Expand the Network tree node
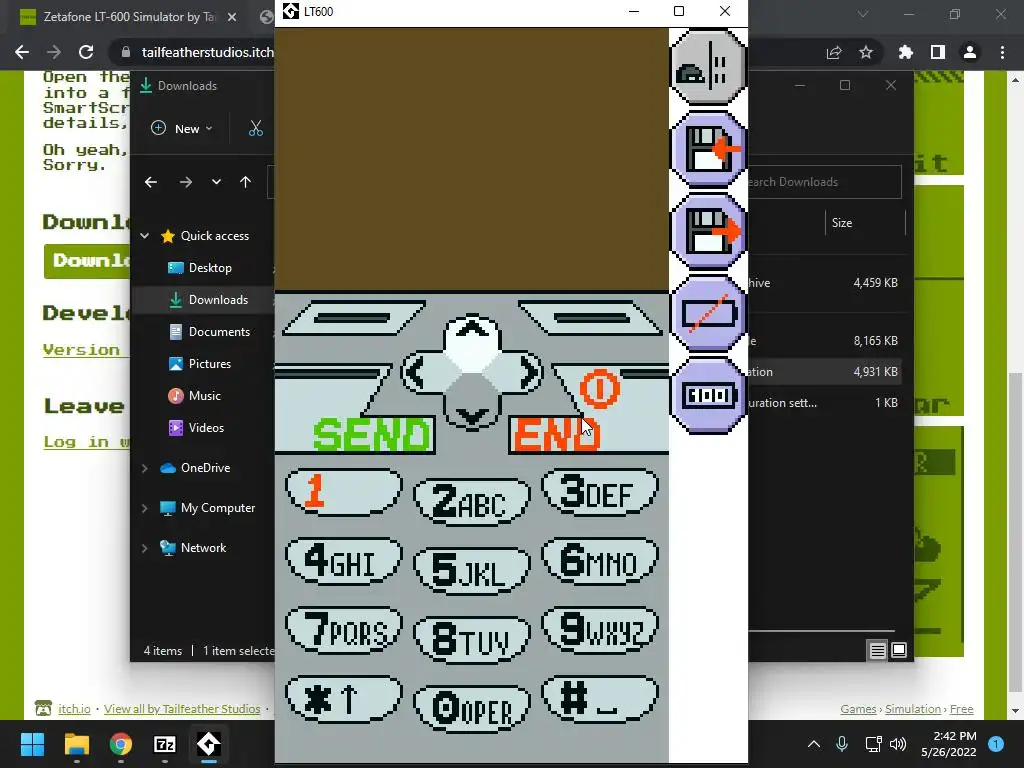Image resolution: width=1024 pixels, height=768 pixels. [x=145, y=548]
